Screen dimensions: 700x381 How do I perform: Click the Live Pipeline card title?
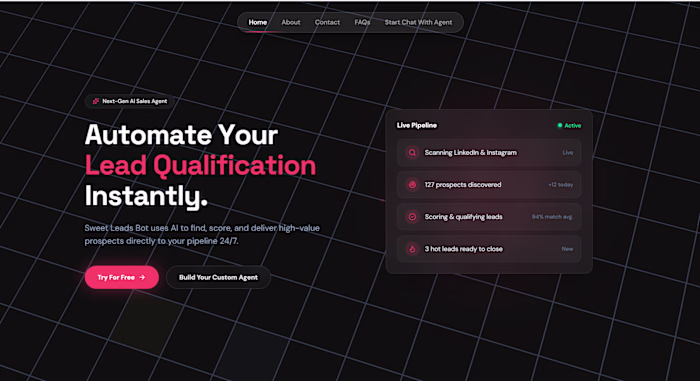(x=417, y=126)
